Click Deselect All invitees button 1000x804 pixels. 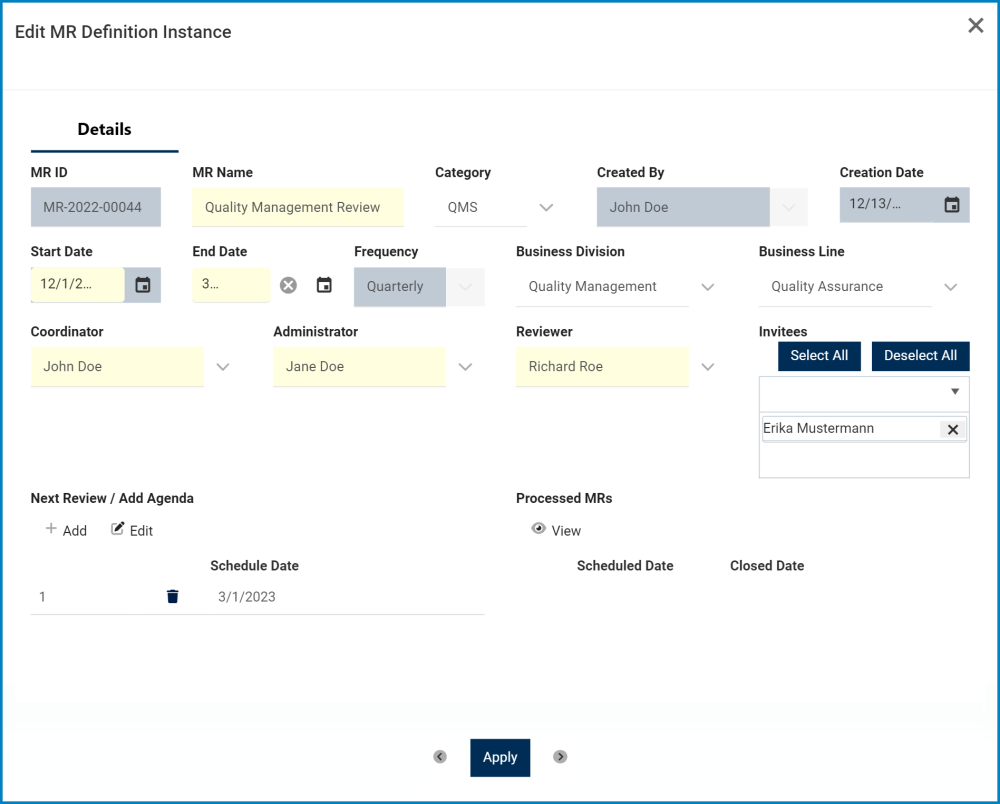(920, 356)
